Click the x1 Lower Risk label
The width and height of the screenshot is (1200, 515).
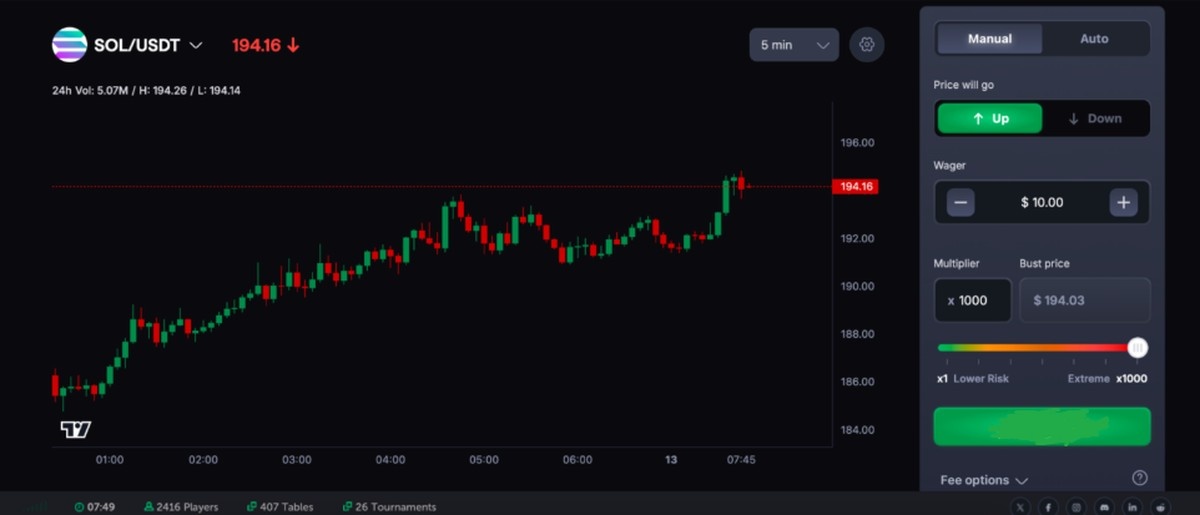pos(973,379)
